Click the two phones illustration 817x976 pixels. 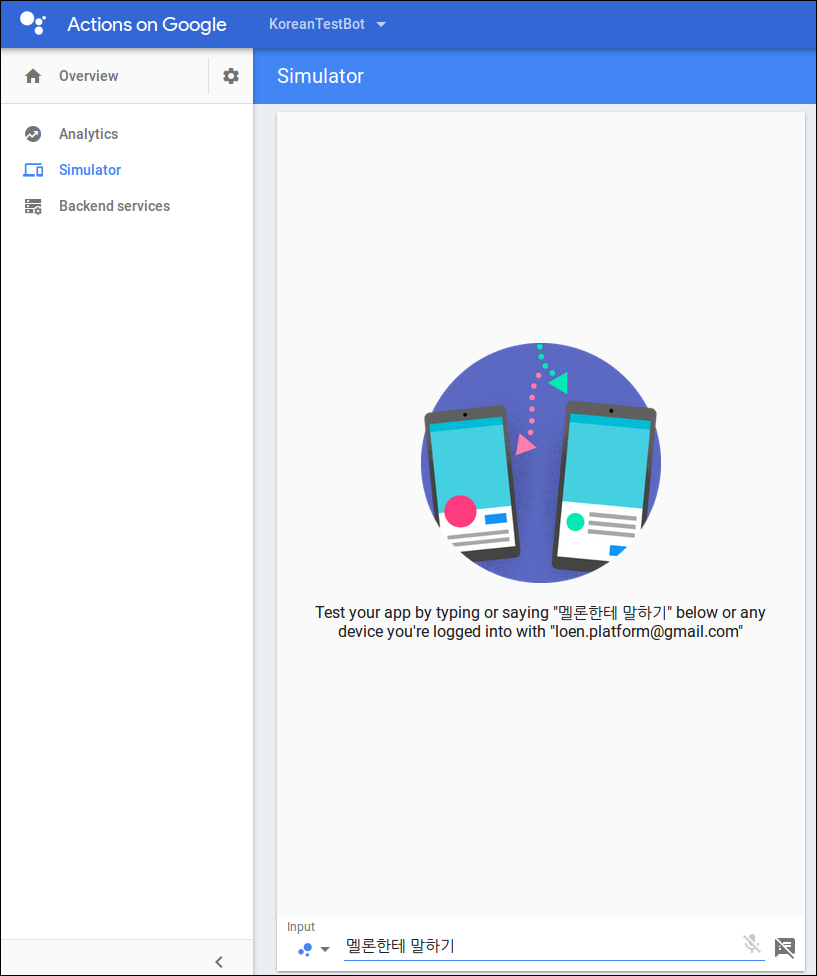point(541,462)
